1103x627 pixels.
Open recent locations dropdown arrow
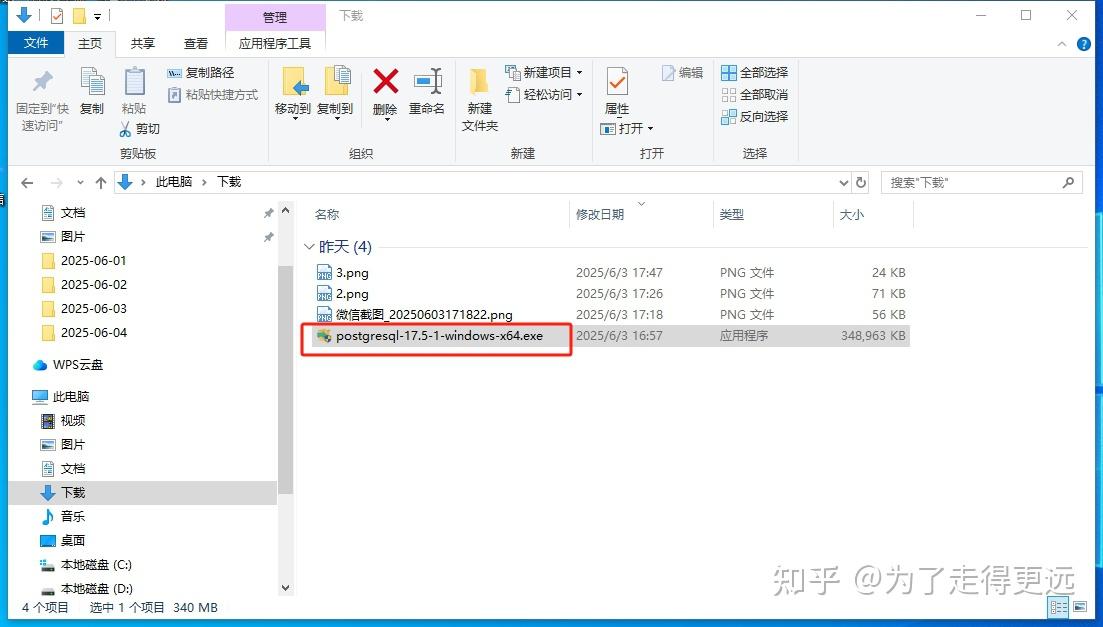point(80,183)
